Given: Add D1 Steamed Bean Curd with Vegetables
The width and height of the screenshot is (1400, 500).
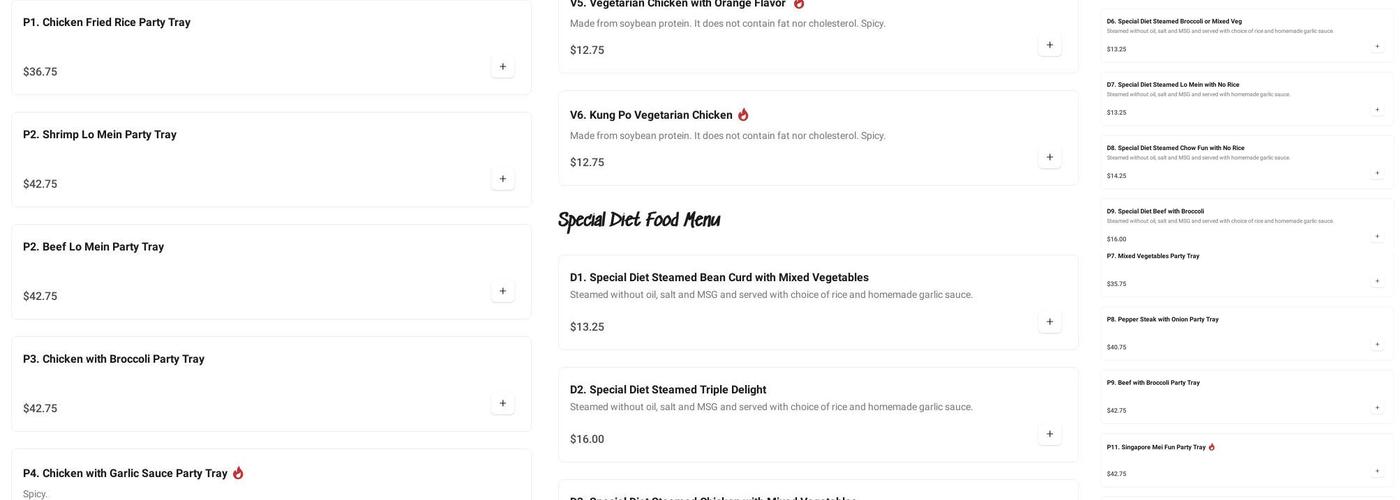Looking at the screenshot, I should [1050, 322].
